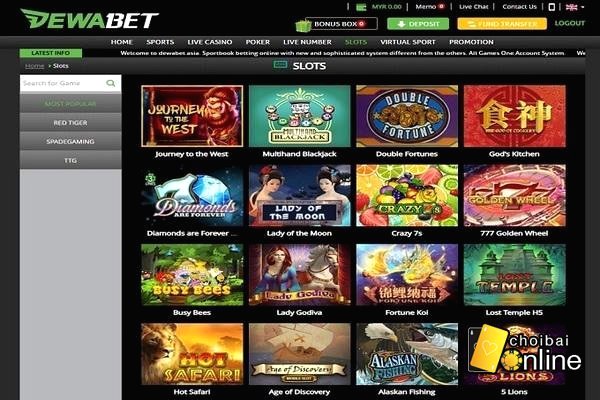Select the SPADEGAMING provider tab
The image size is (600, 400).
pos(70,141)
